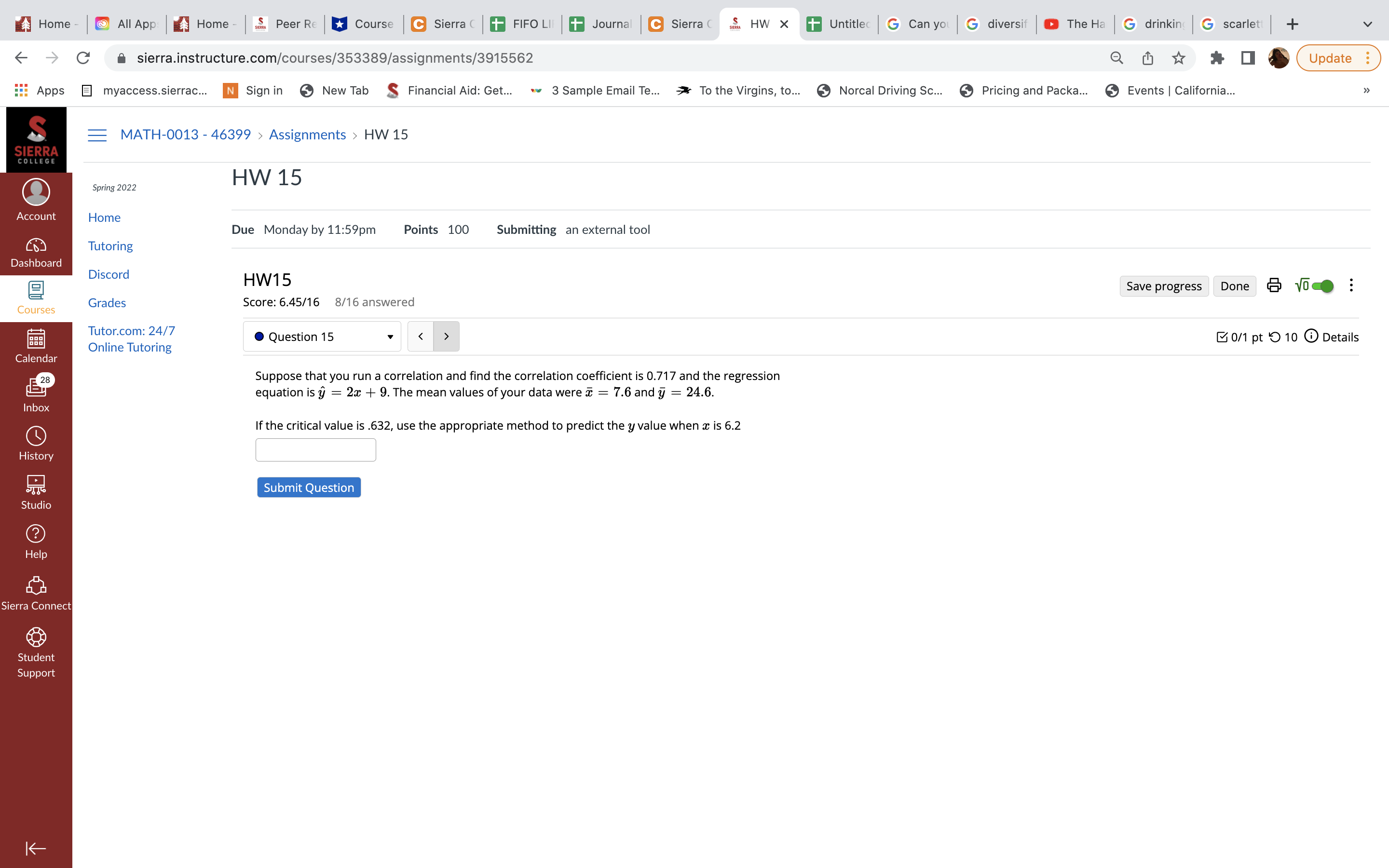Screen dimensions: 1389x868
Task: Collapse the global navigation sidebar arrow
Action: (x=36, y=848)
